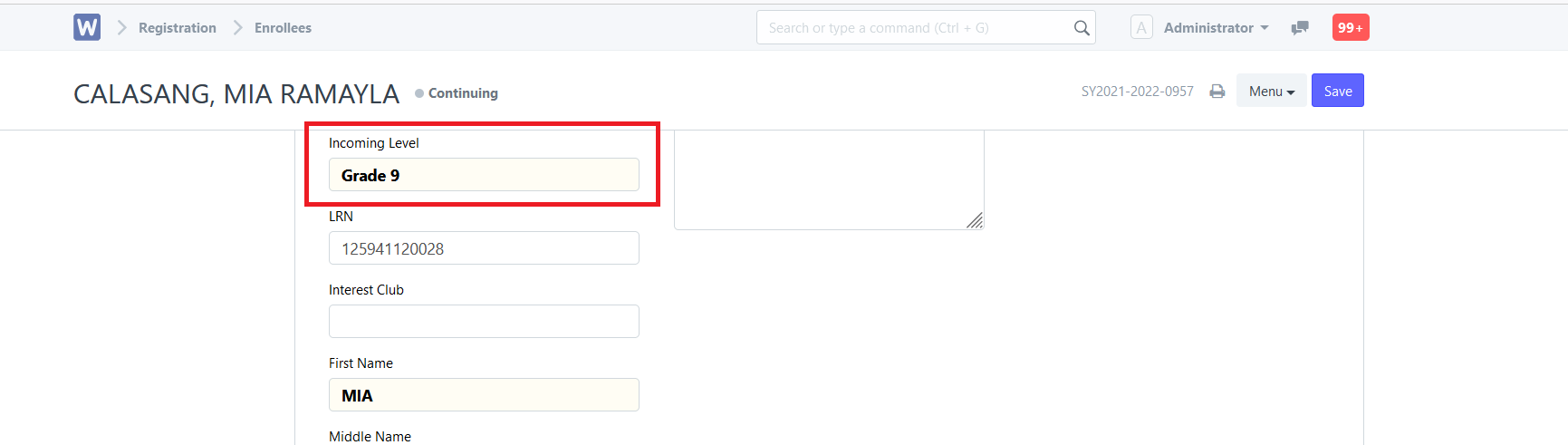Click the Interest Club input field

pyautogui.click(x=484, y=322)
